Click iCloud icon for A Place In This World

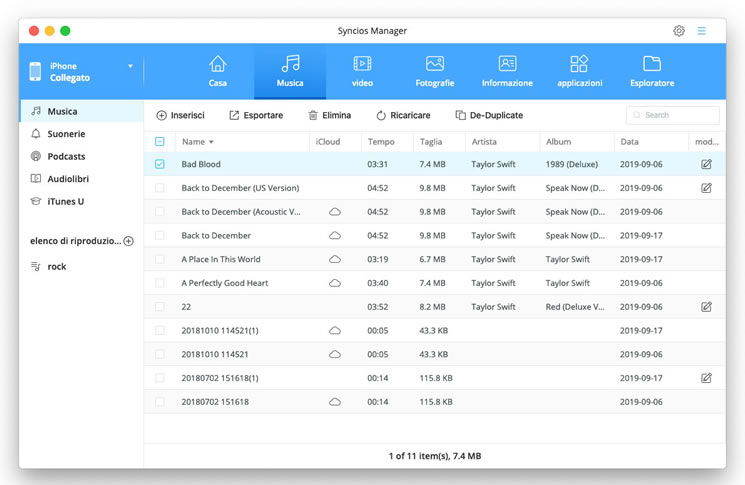point(335,259)
